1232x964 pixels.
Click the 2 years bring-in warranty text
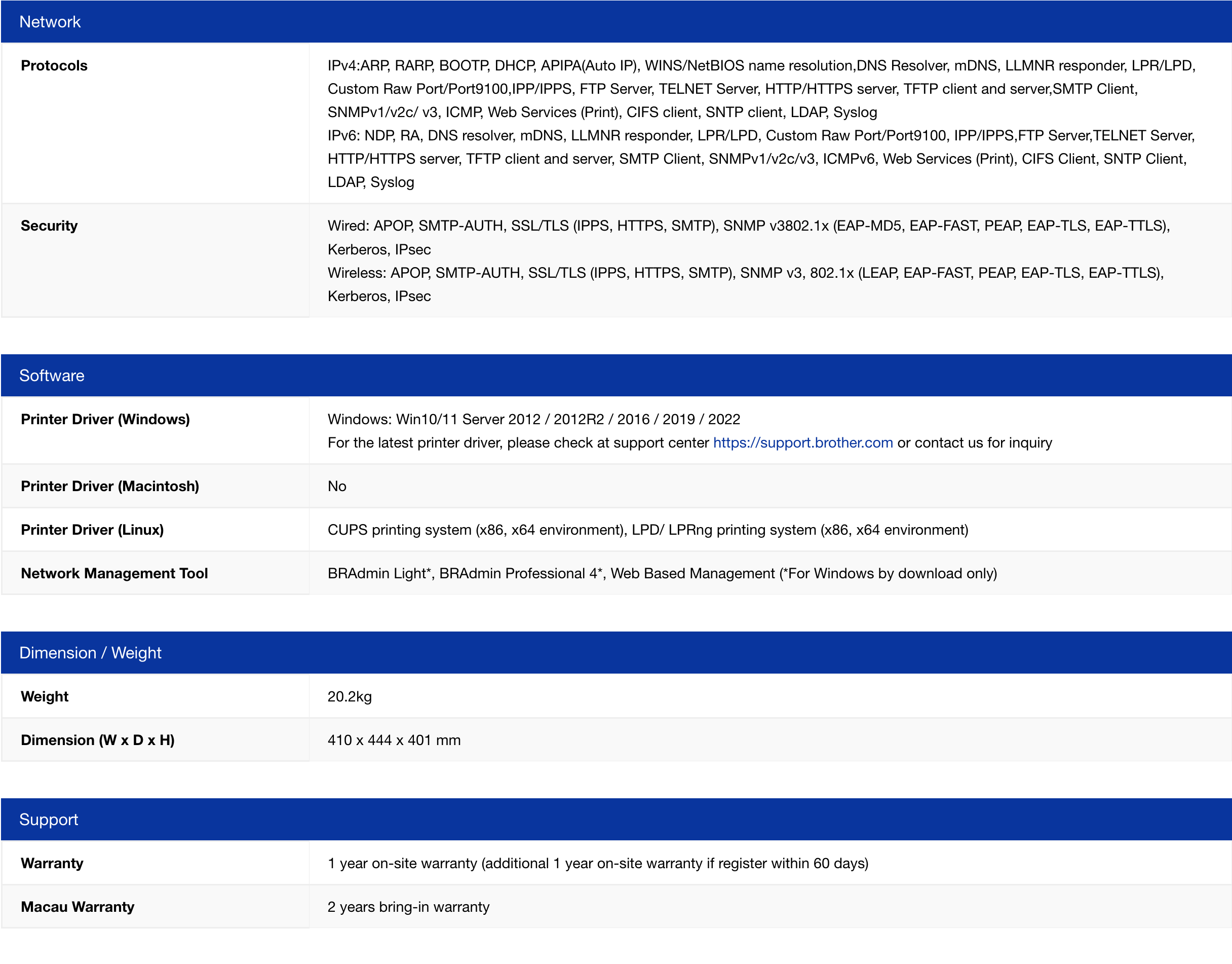coord(408,907)
